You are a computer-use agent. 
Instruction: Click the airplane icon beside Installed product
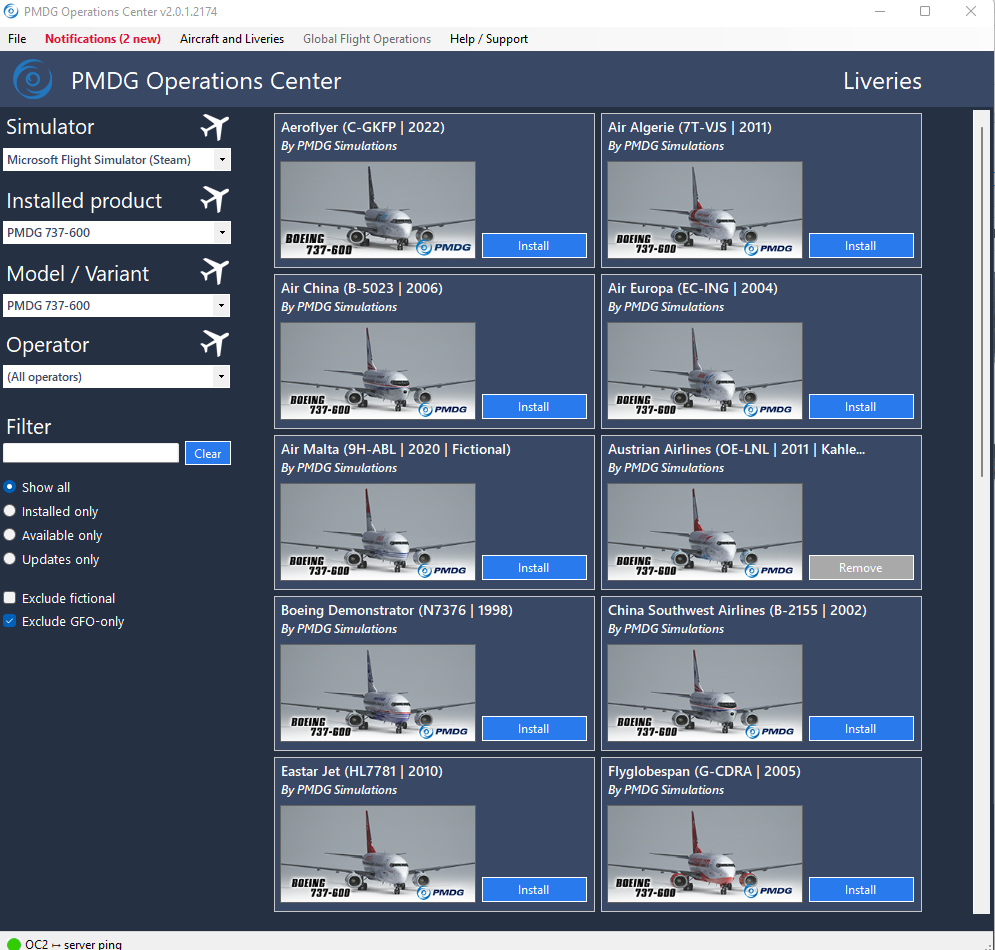[215, 200]
